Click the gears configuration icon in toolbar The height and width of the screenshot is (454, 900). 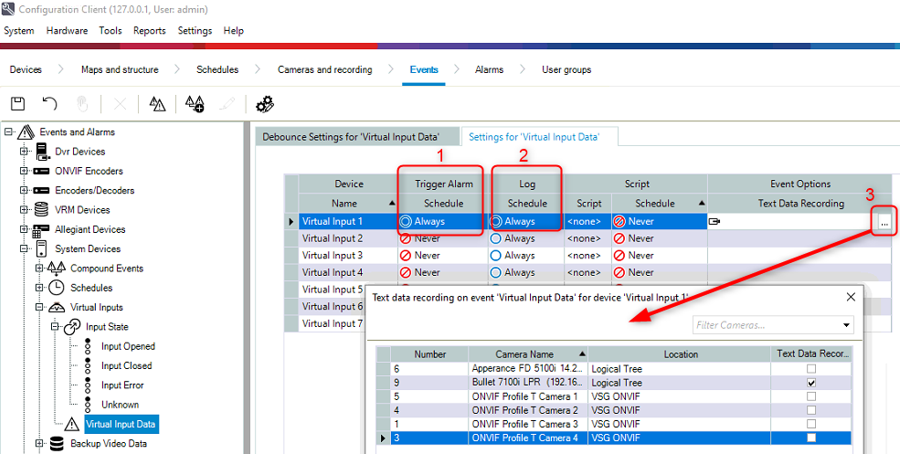tap(265, 104)
